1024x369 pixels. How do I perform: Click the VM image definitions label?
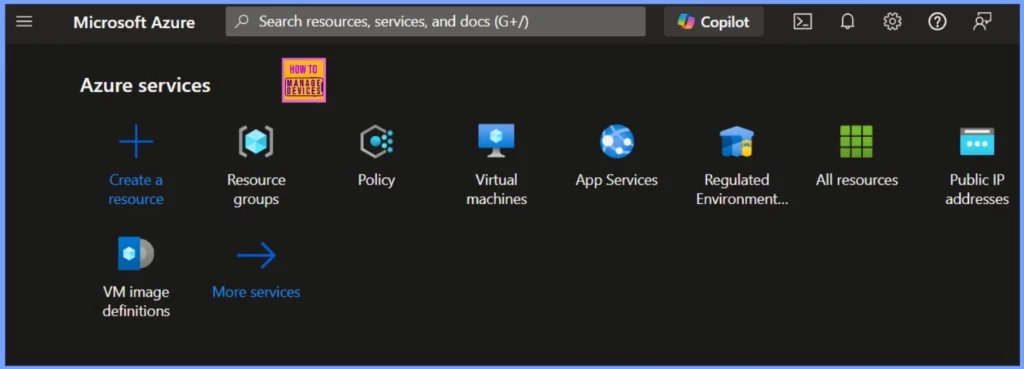point(136,301)
